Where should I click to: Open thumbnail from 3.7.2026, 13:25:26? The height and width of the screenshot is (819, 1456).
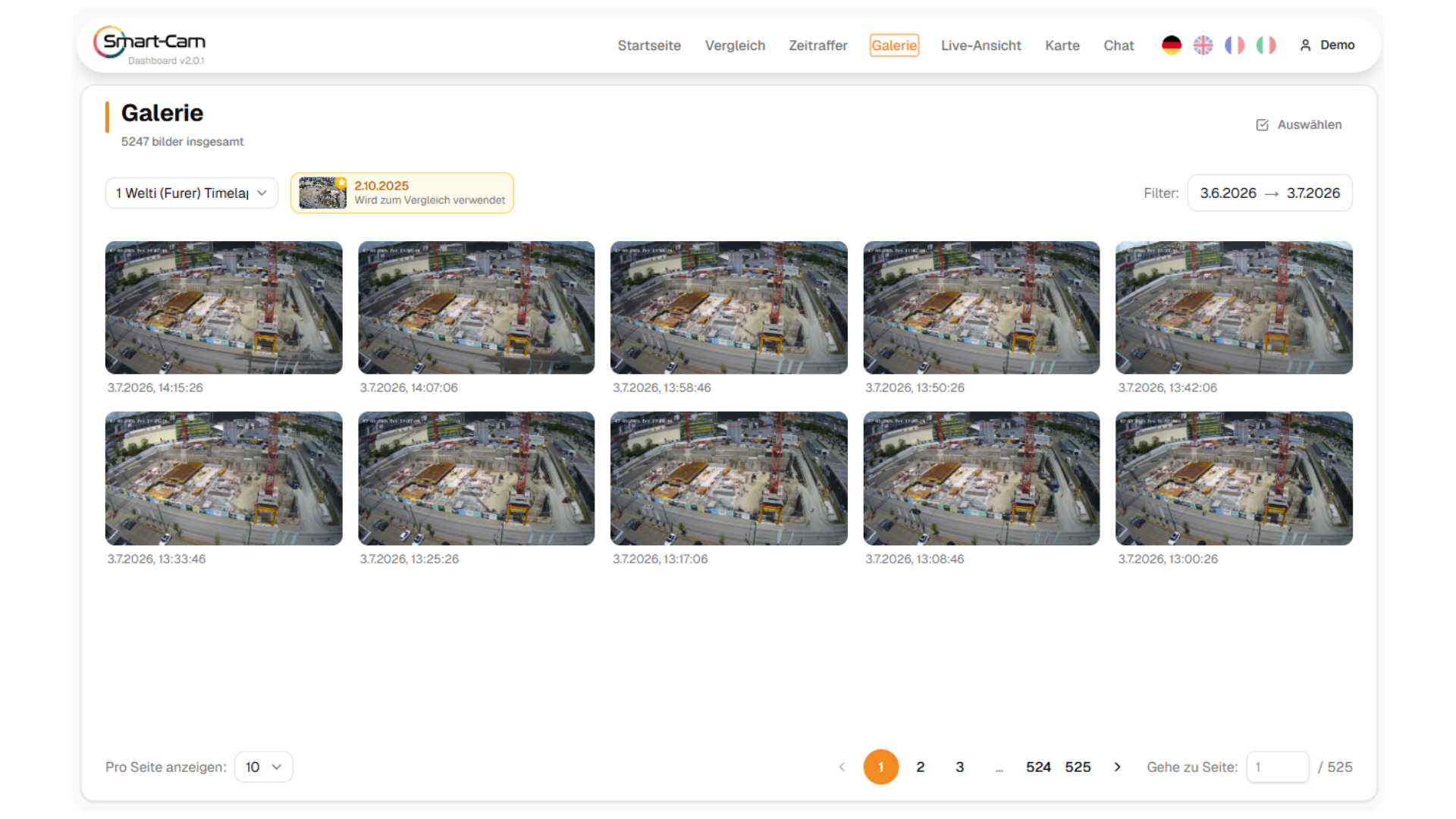click(x=476, y=479)
